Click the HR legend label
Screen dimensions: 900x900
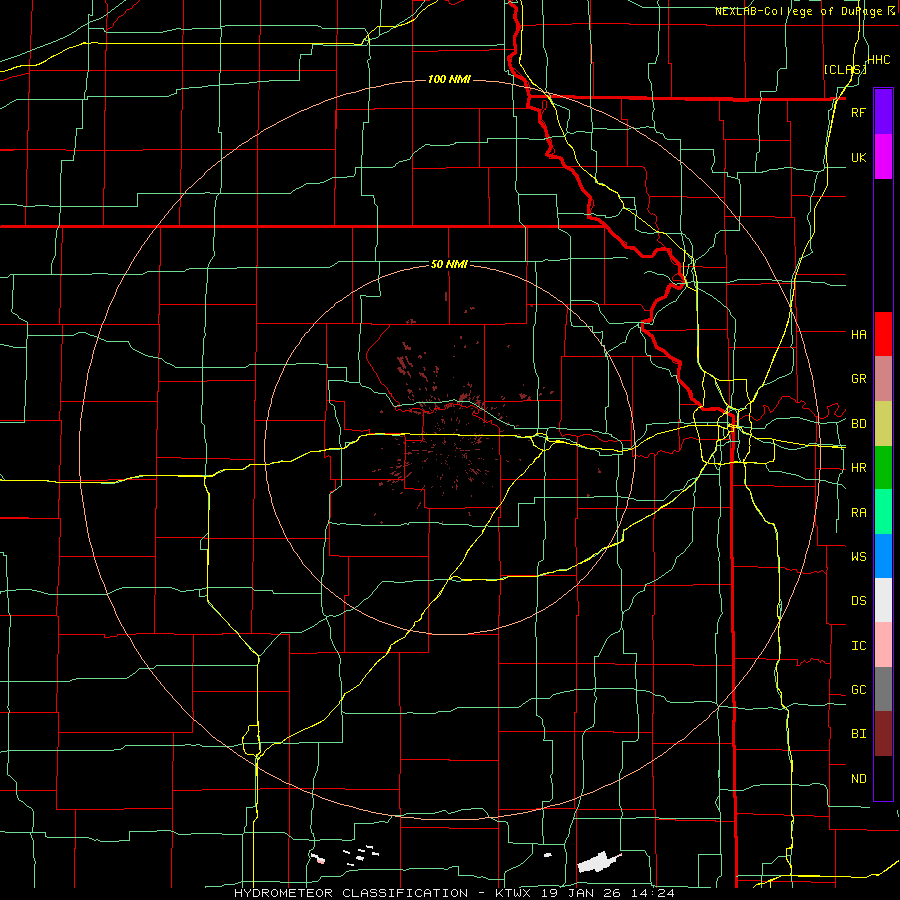[858, 468]
